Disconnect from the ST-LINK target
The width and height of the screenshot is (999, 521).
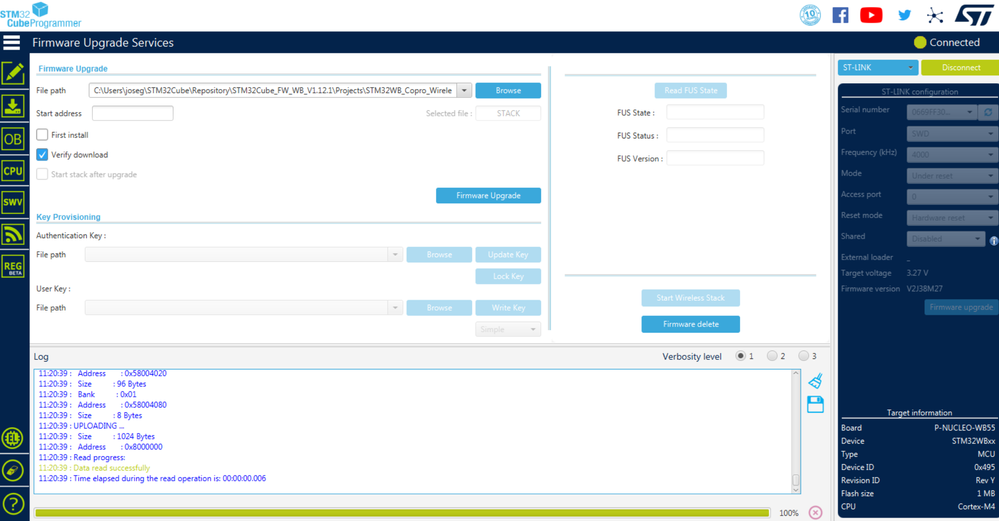click(x=961, y=68)
